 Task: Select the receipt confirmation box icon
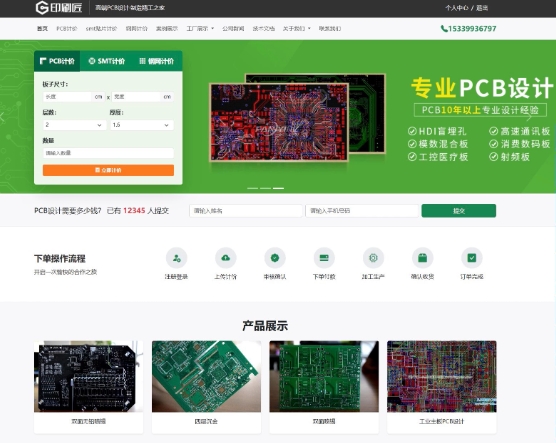pos(422,258)
